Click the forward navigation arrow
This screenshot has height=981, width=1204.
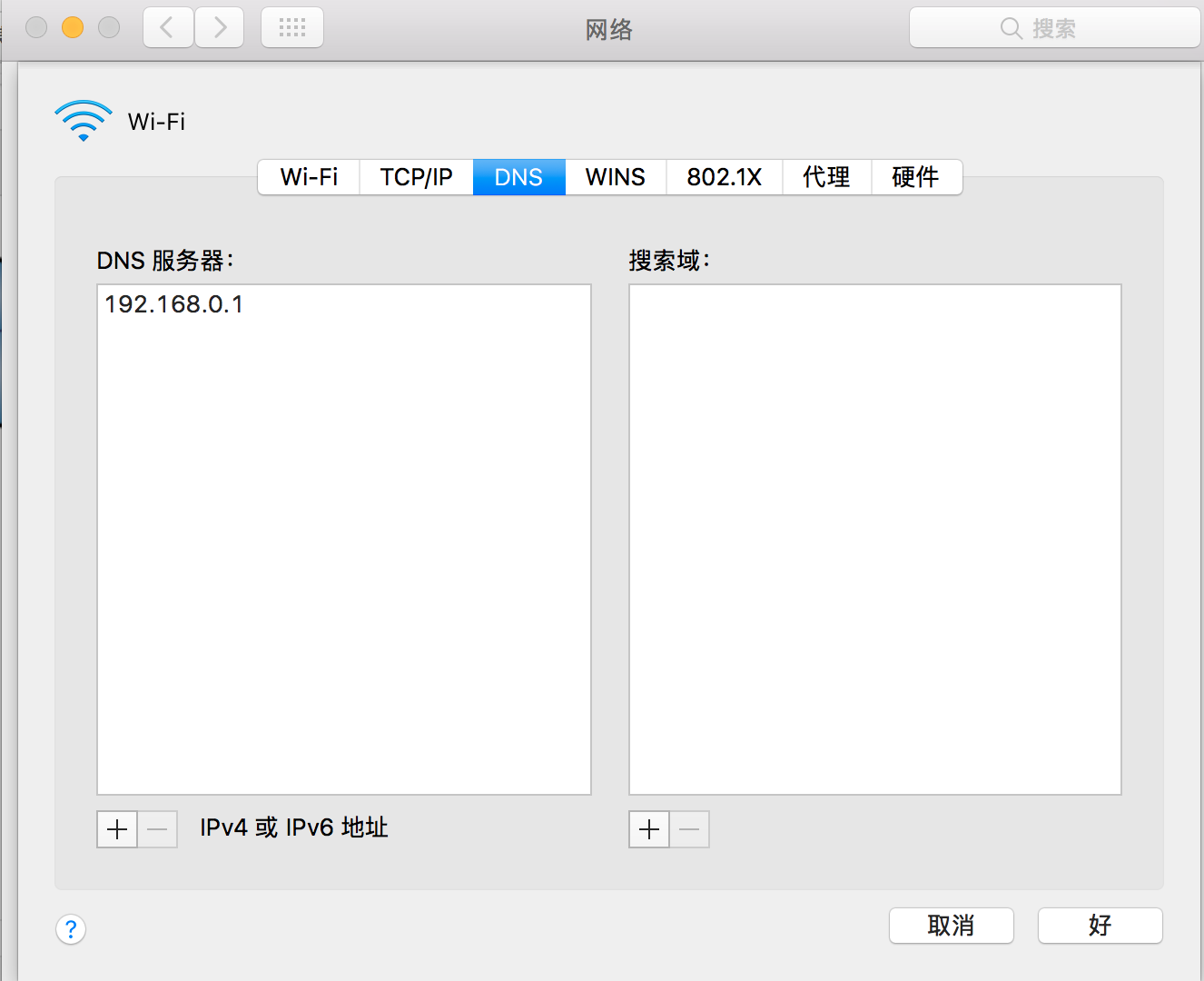pyautogui.click(x=219, y=28)
